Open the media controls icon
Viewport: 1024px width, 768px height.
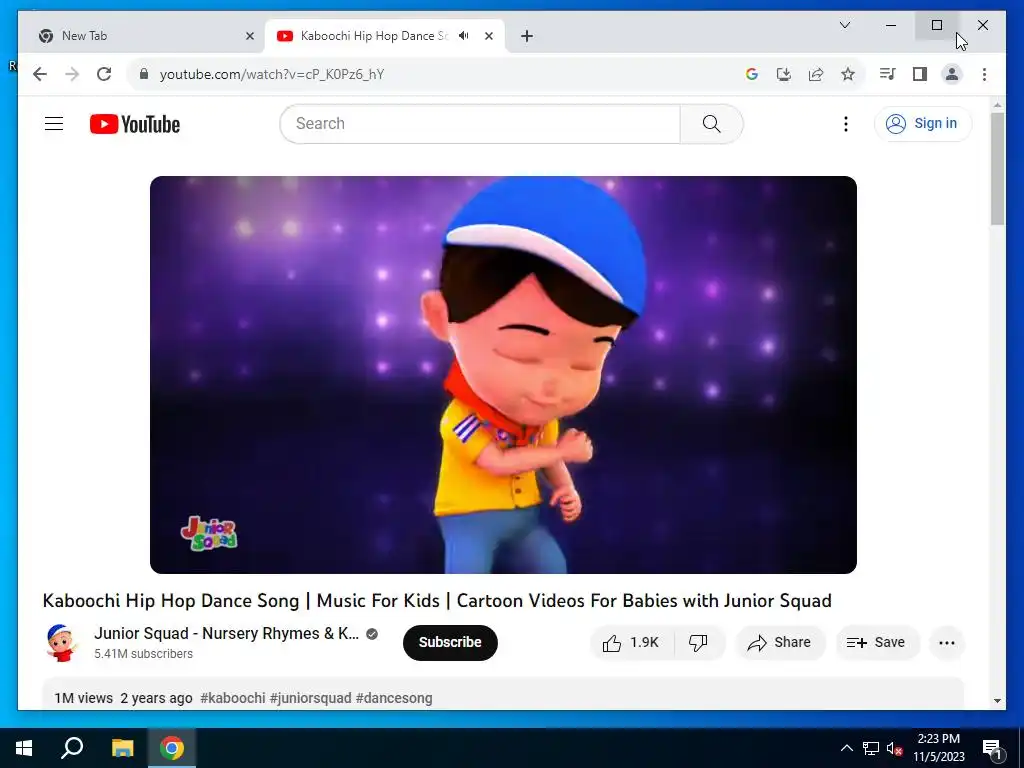pyautogui.click(x=887, y=74)
